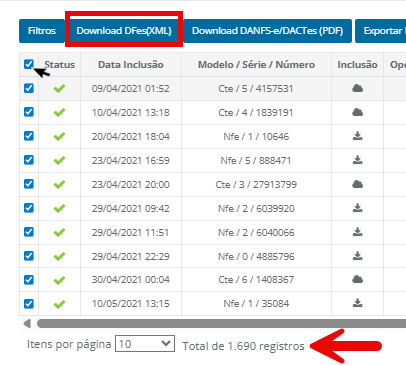Select cell Nfe / 5 / 888471

[x=256, y=161]
